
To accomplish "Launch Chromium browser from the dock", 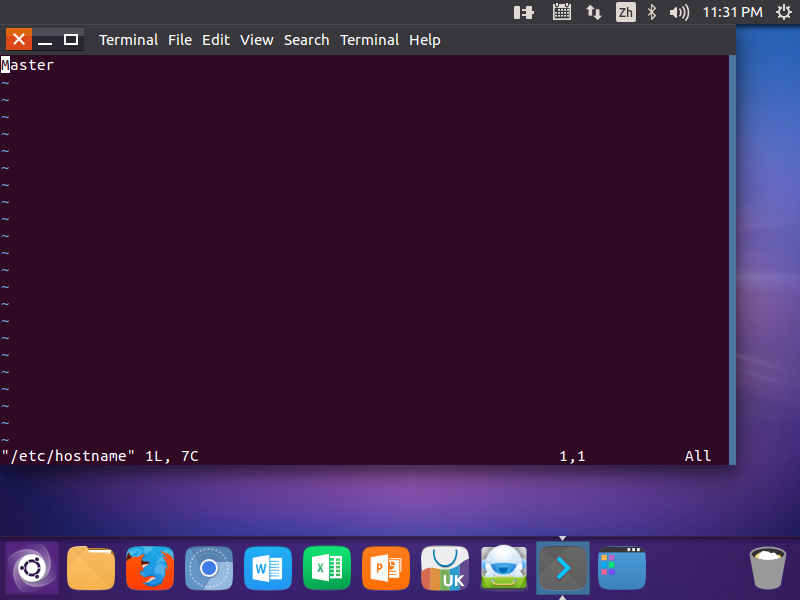I will click(x=209, y=568).
